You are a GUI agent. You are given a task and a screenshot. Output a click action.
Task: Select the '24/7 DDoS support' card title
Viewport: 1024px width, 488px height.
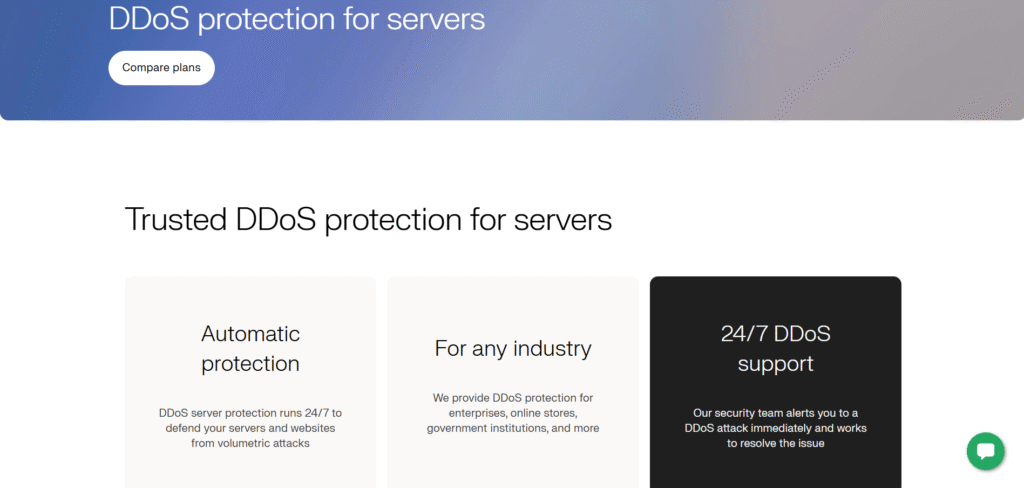pos(775,348)
